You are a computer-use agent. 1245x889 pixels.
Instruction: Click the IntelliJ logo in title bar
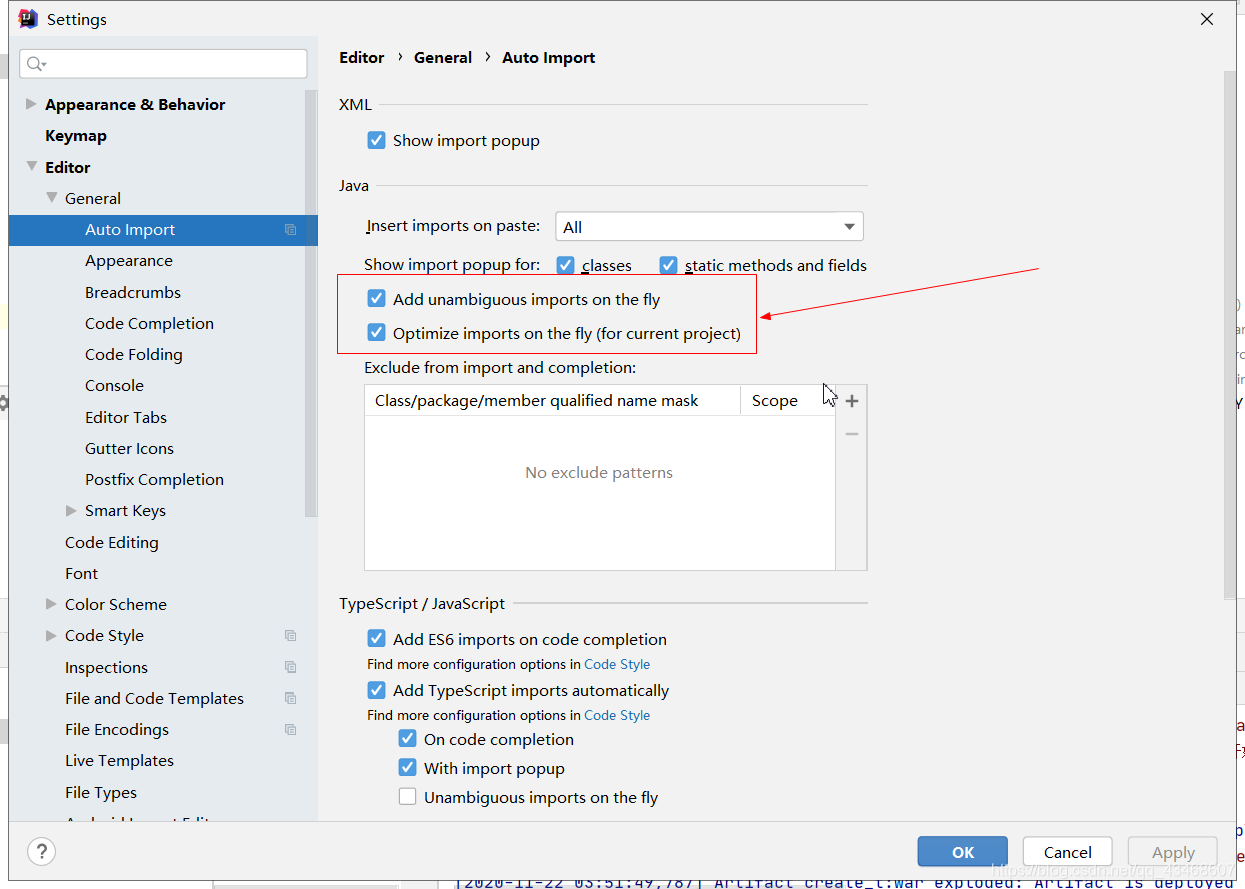(x=28, y=19)
